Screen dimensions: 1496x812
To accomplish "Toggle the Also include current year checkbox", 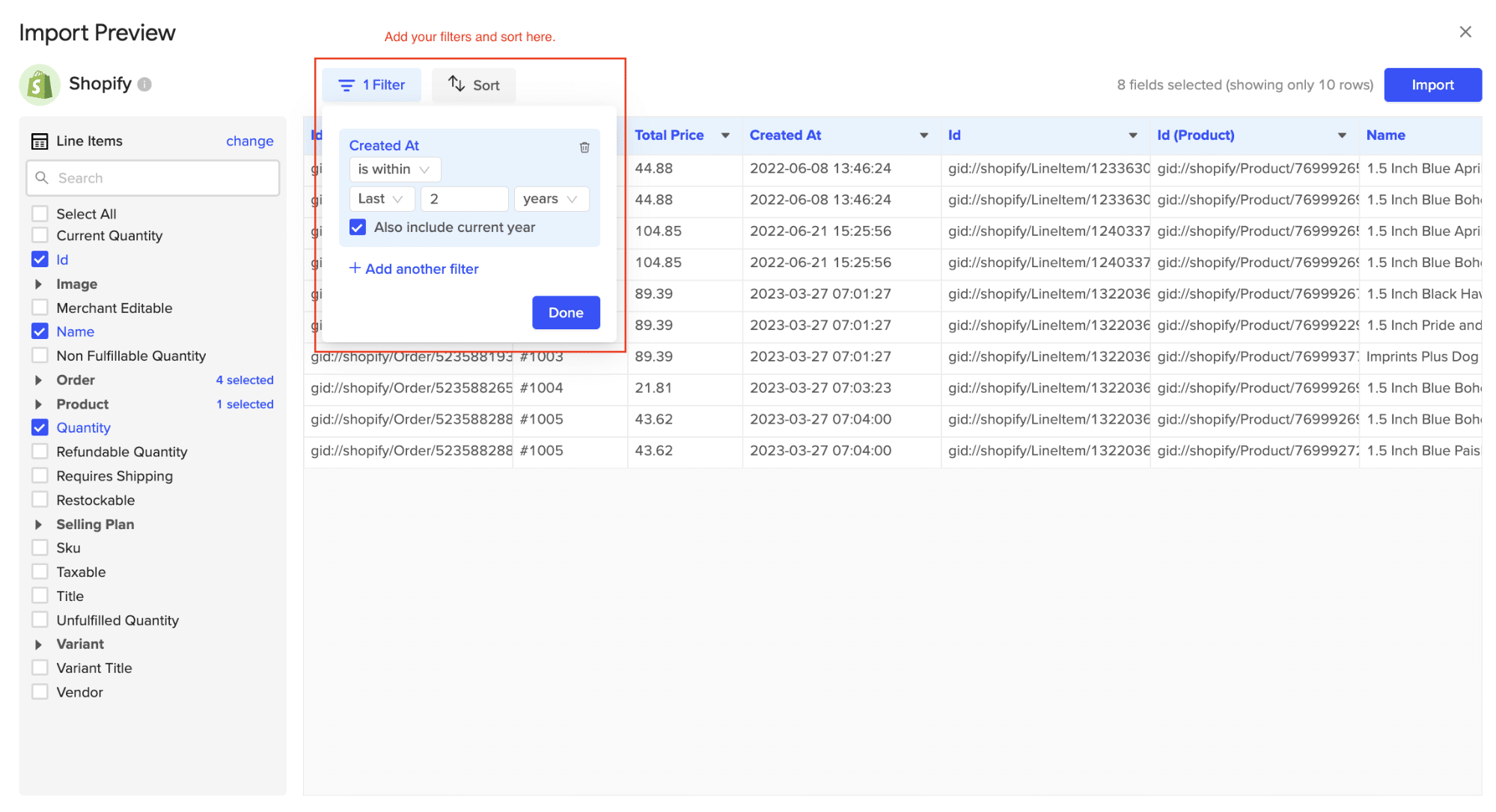I will click(358, 228).
